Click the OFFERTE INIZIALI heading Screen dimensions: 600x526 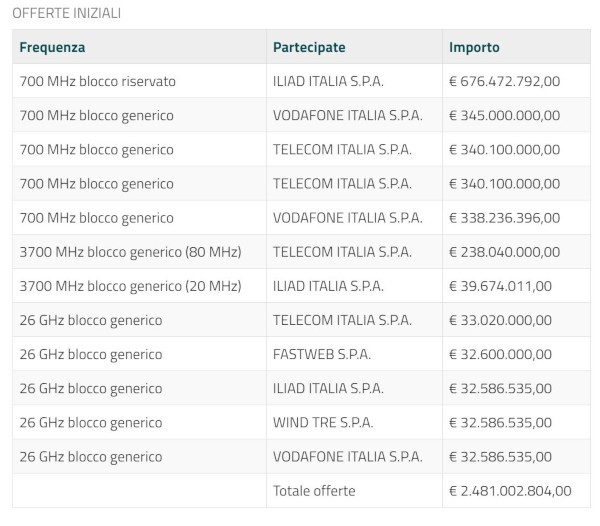pyautogui.click(x=67, y=13)
